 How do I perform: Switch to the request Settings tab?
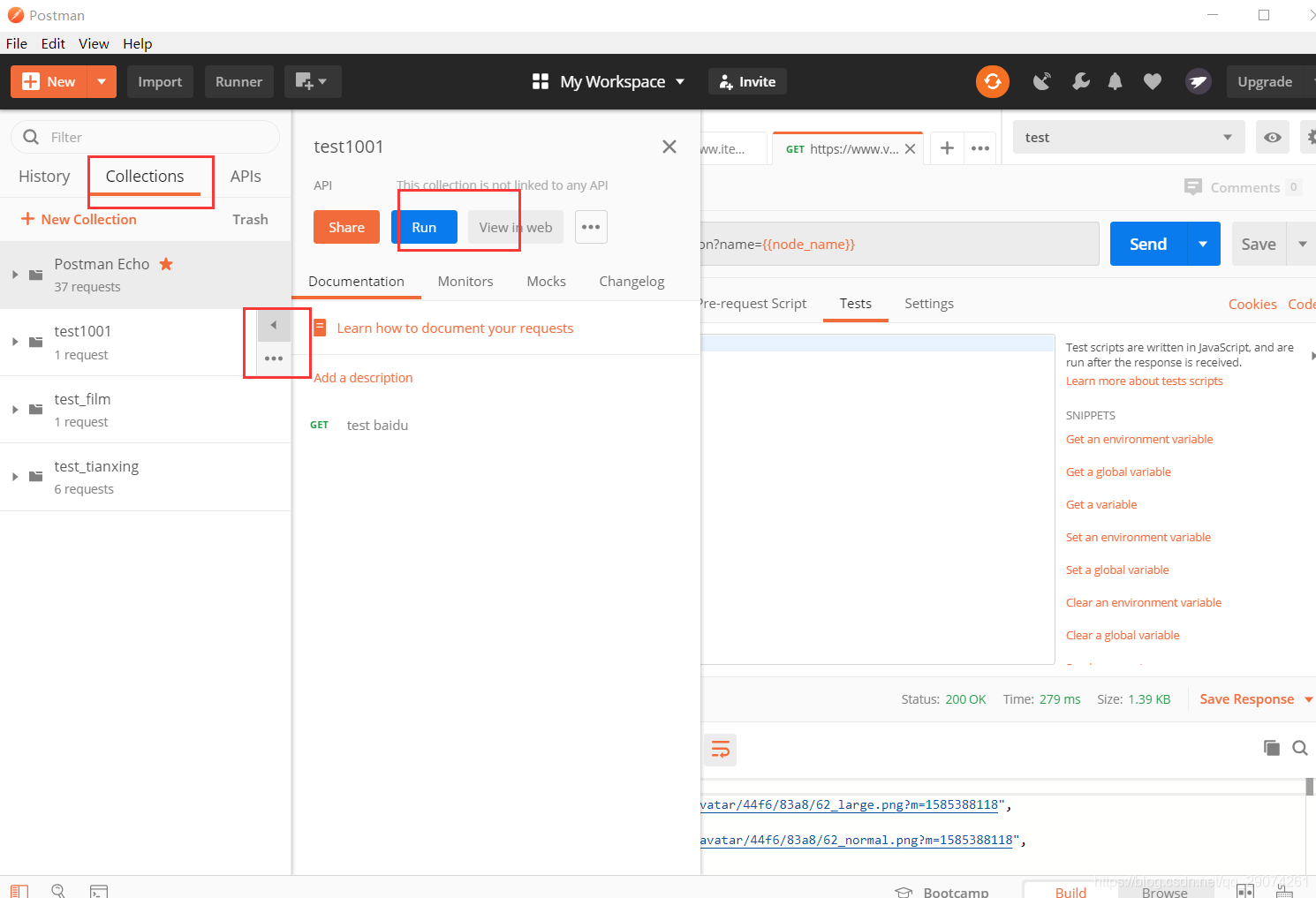click(929, 303)
